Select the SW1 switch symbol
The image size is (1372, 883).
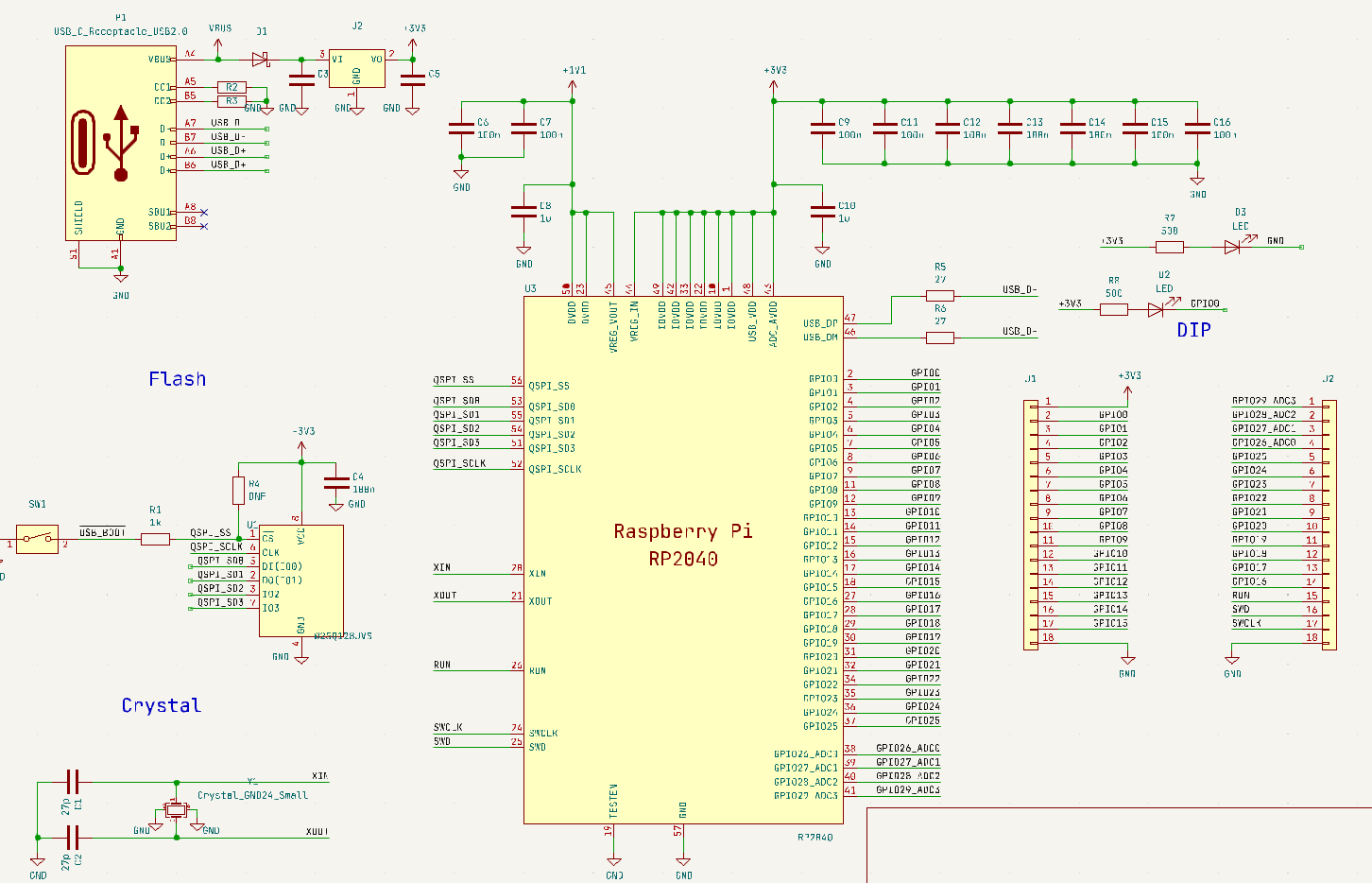coord(38,539)
